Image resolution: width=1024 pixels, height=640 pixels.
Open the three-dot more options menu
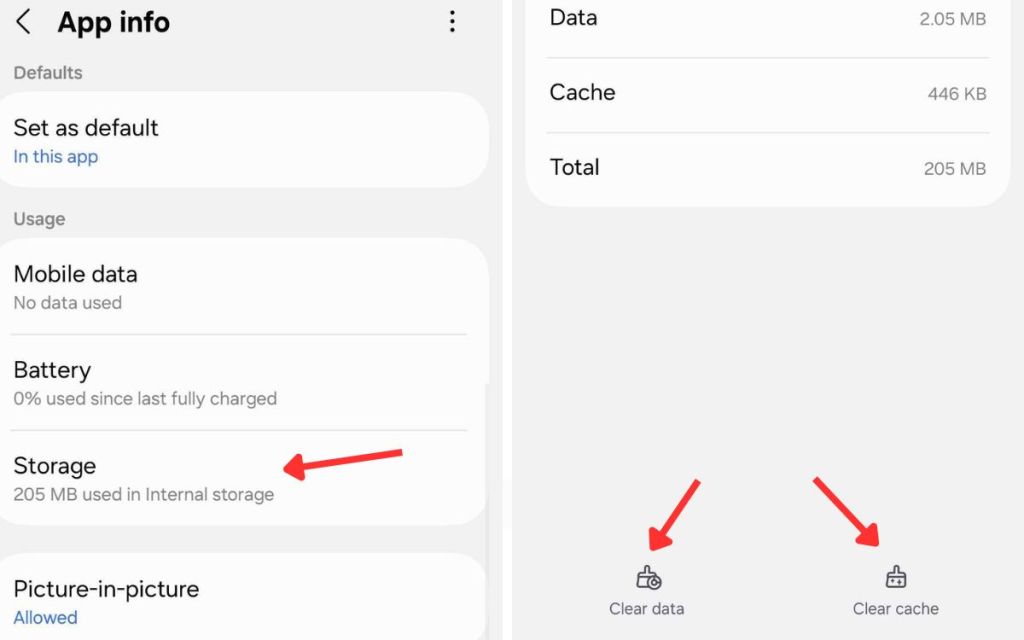pyautogui.click(x=452, y=22)
